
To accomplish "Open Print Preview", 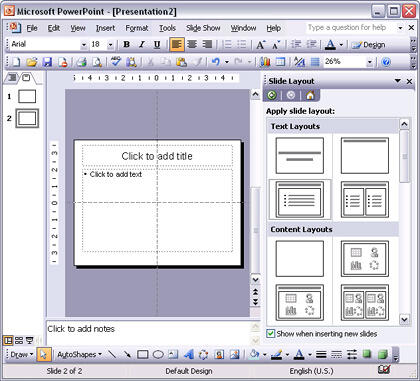I will pos(97,62).
